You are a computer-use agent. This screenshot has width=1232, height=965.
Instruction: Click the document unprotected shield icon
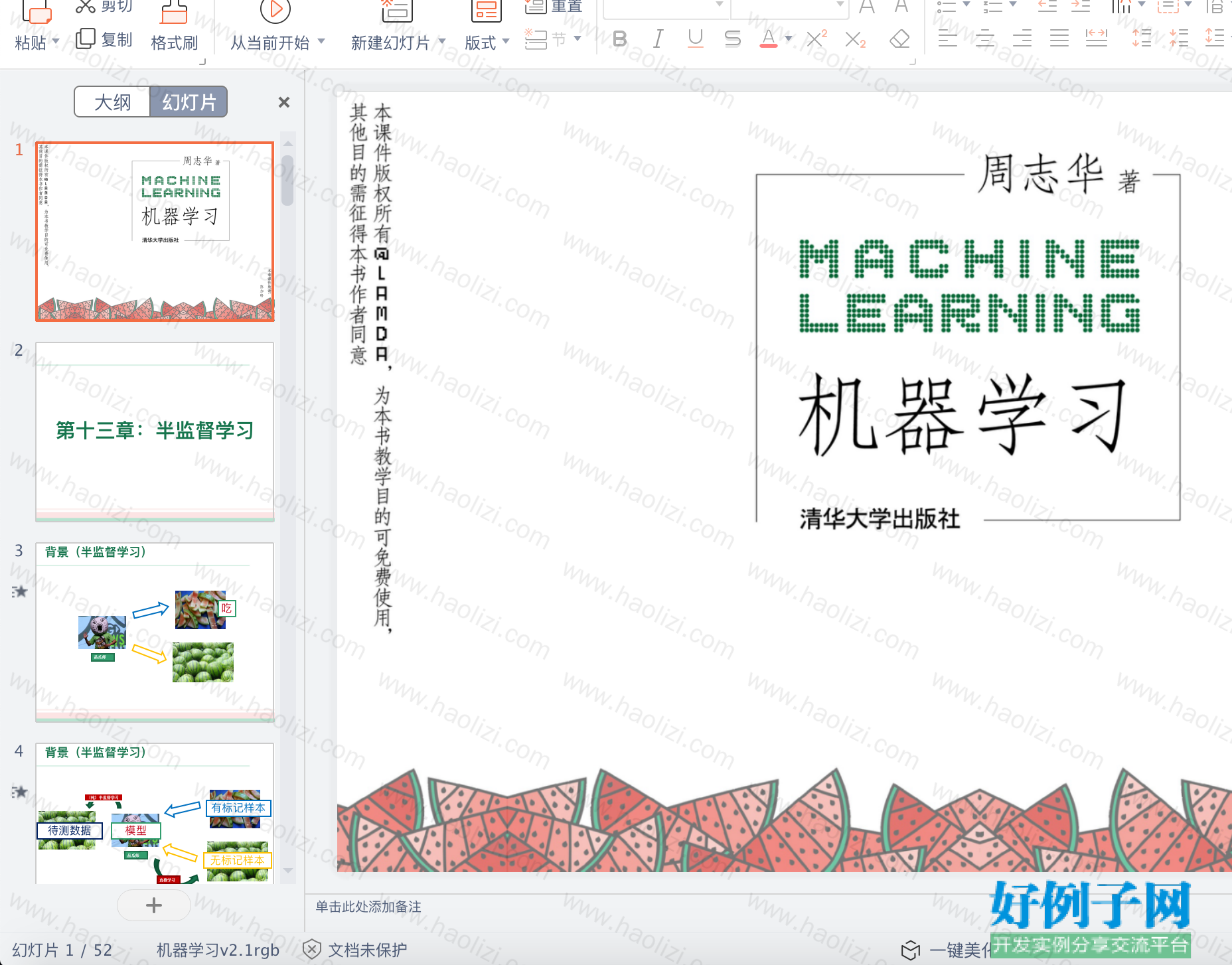point(312,950)
